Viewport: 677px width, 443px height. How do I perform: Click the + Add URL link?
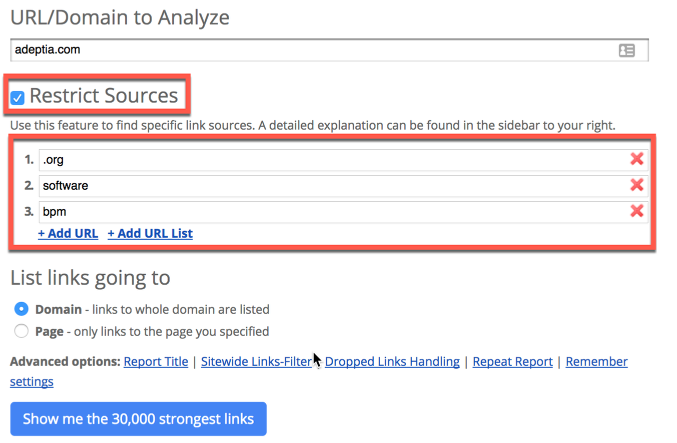68,233
